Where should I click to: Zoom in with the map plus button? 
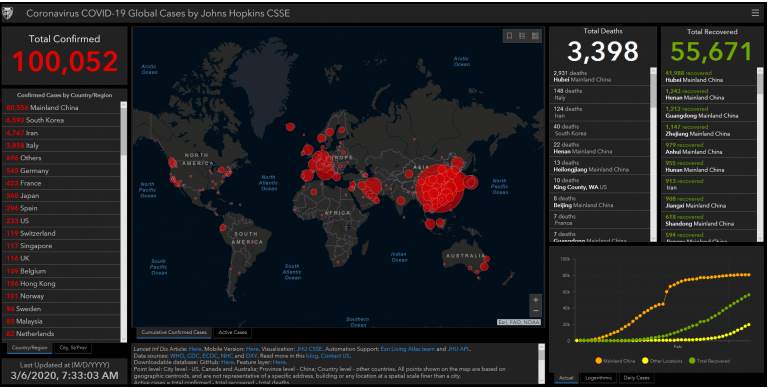click(x=536, y=300)
